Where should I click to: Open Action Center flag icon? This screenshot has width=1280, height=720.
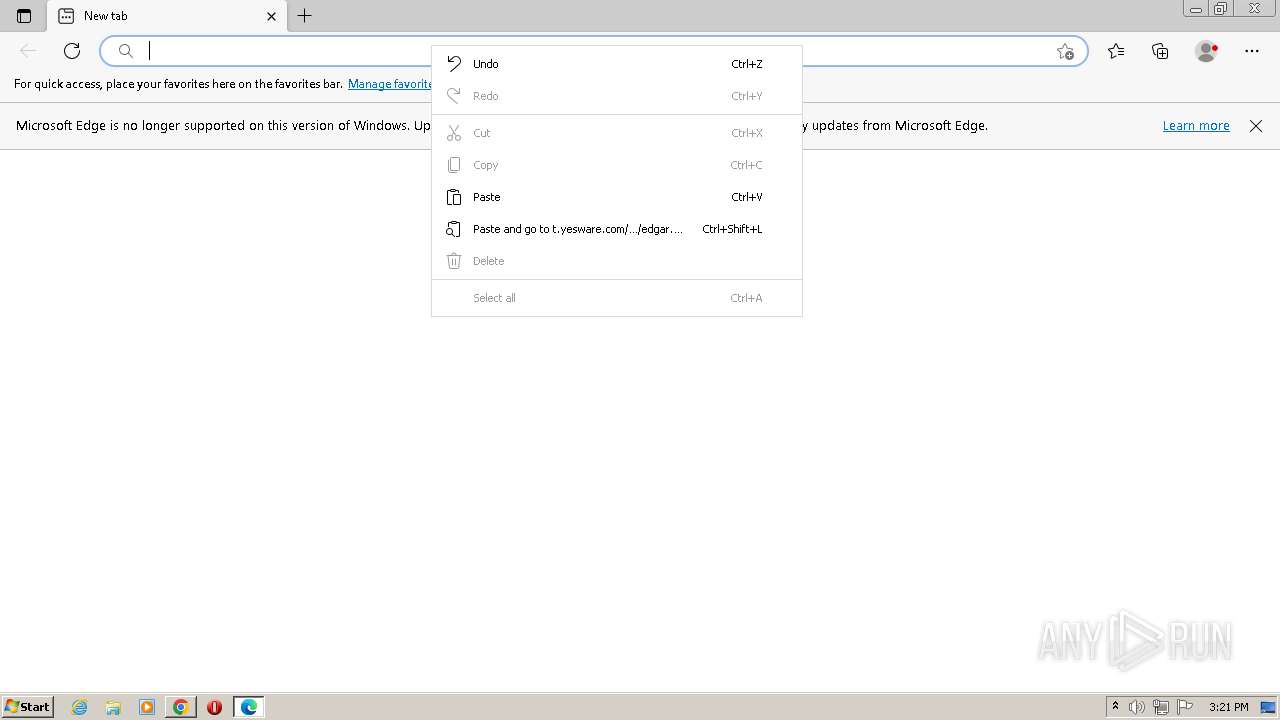point(1185,707)
